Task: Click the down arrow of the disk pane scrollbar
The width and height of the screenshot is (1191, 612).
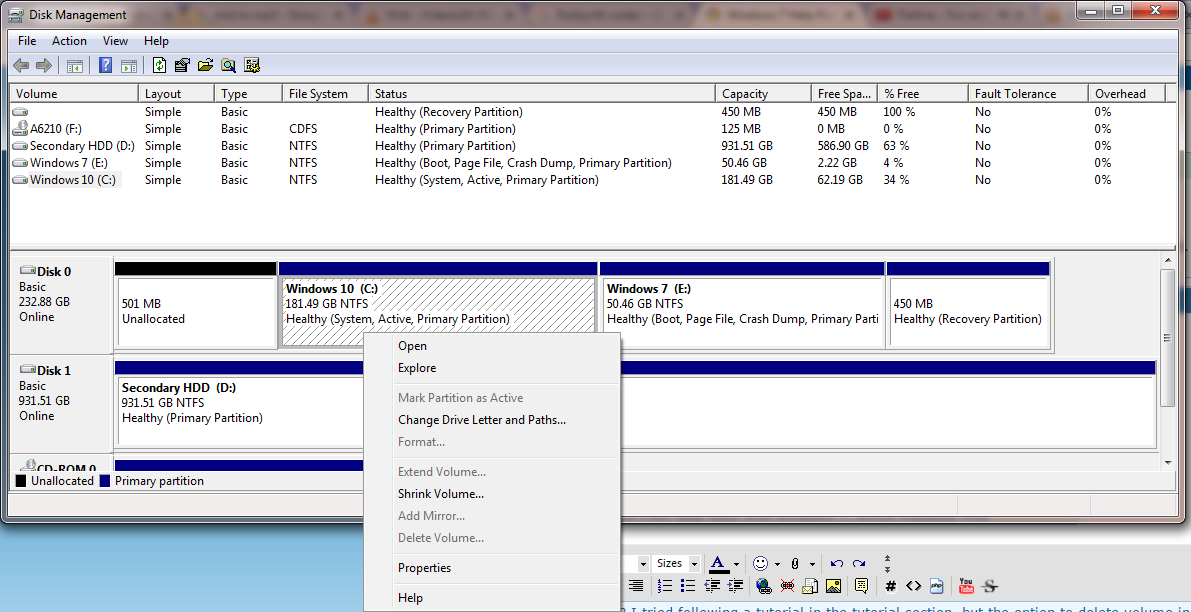Action: point(1168,462)
